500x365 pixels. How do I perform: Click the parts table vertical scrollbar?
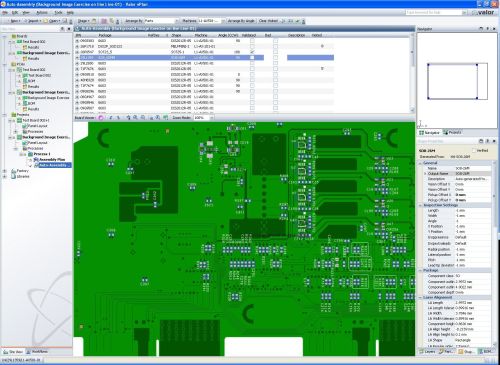pos(412,73)
